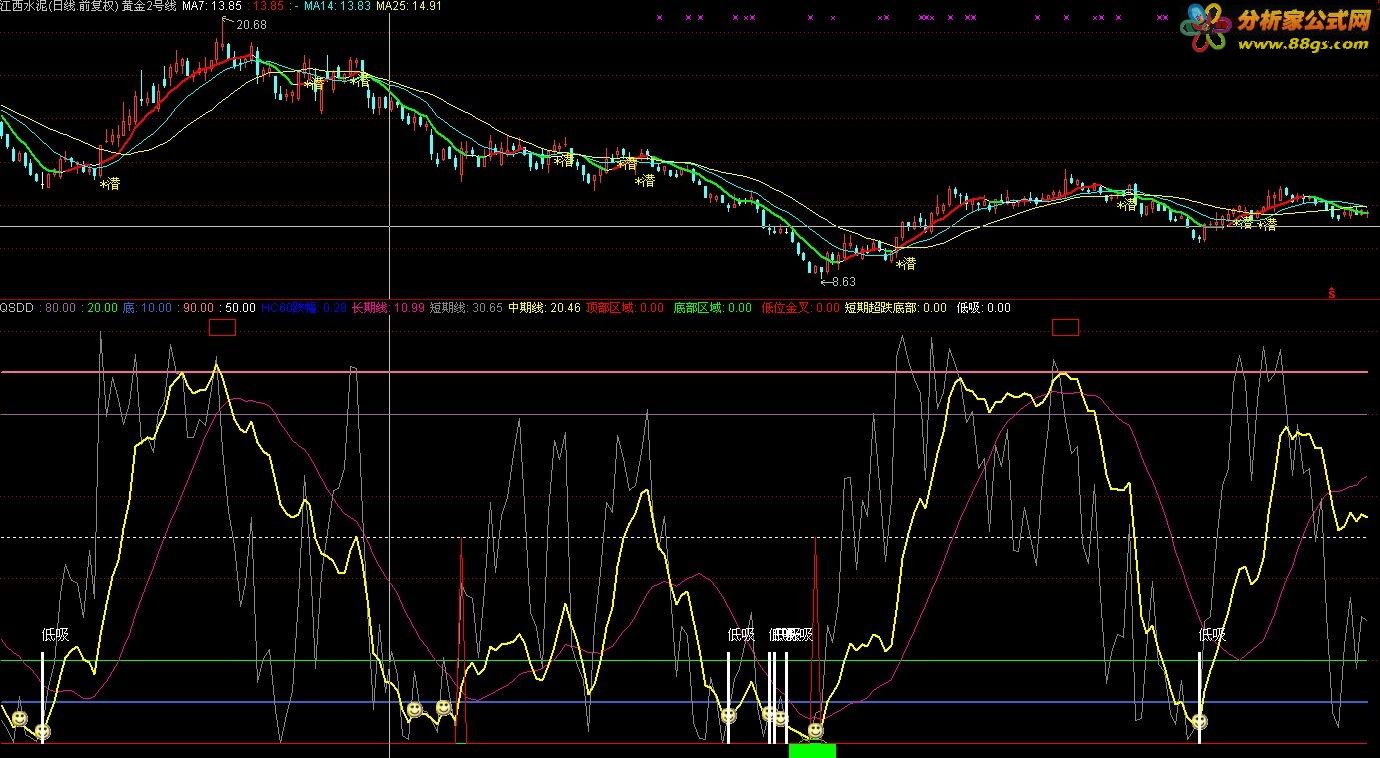Click the QSDD indicator name label
Screen dimensions: 1380x758
[x=17, y=308]
